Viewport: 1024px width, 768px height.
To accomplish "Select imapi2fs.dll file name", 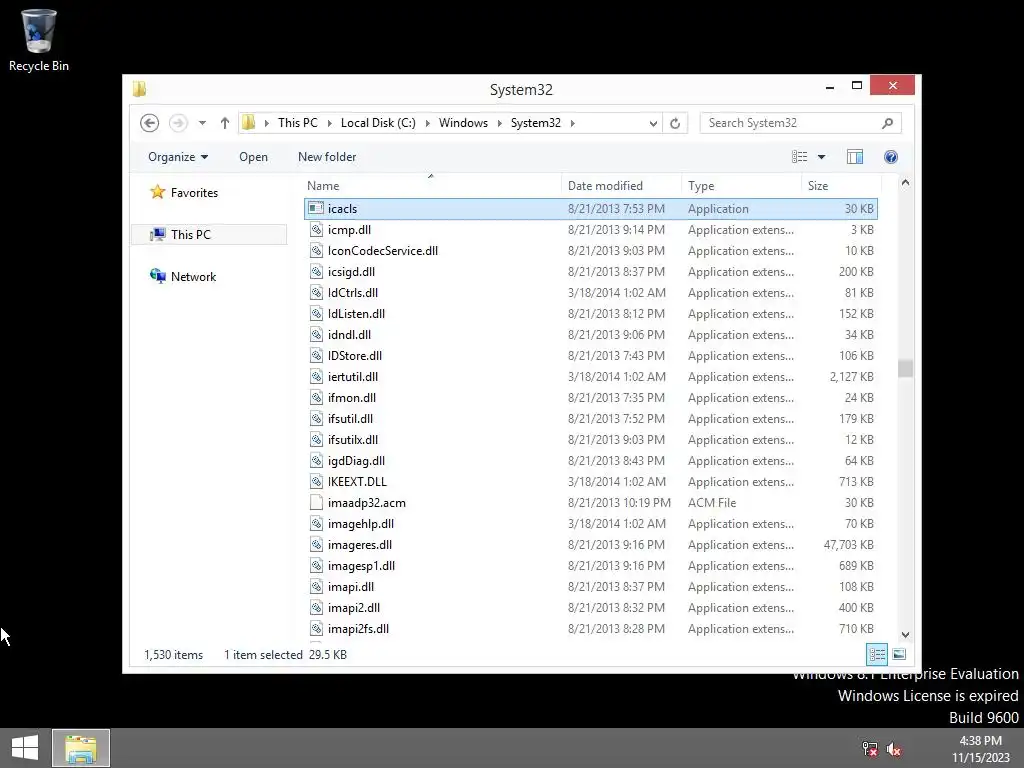I will 358,628.
